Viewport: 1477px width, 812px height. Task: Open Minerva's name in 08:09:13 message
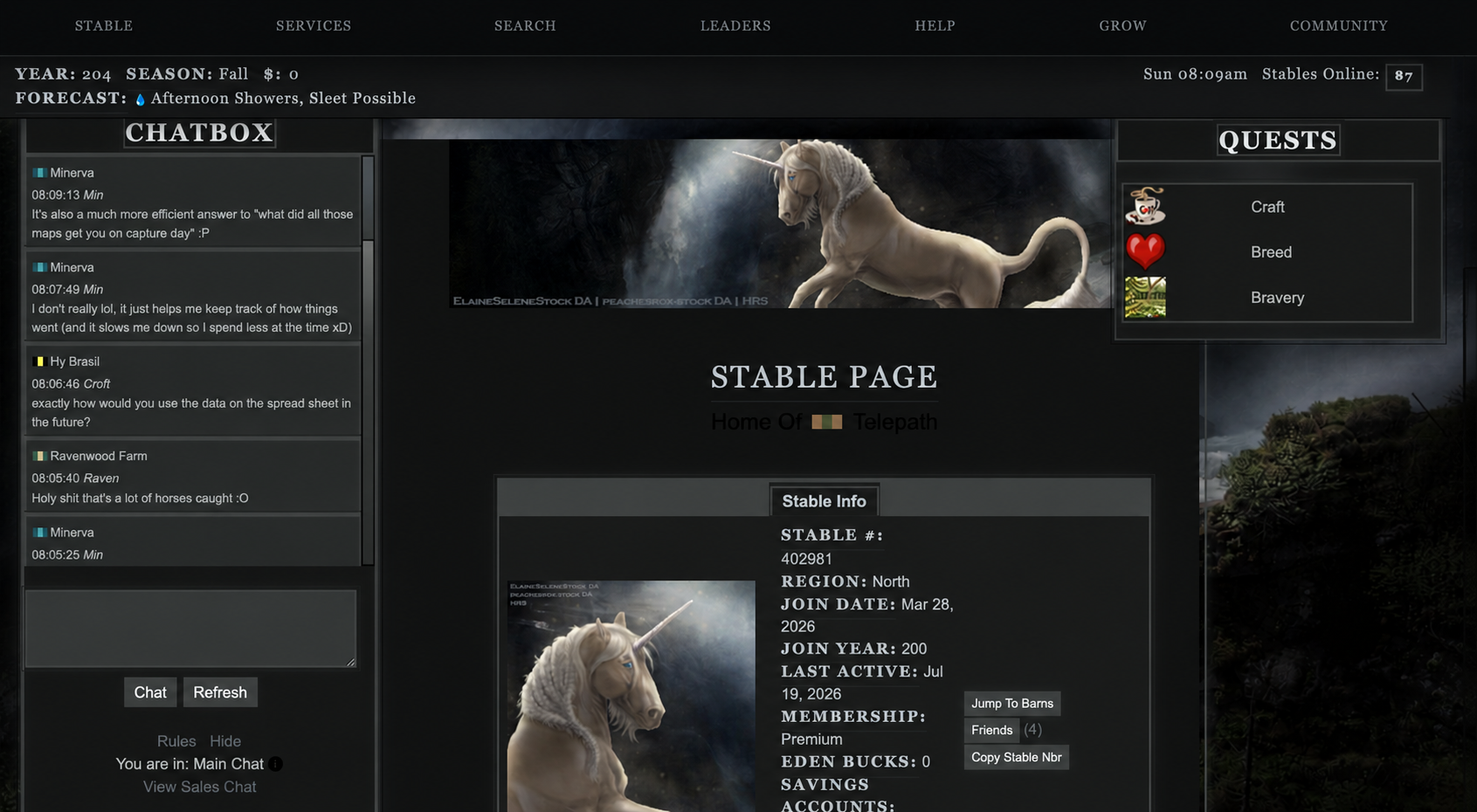point(72,173)
